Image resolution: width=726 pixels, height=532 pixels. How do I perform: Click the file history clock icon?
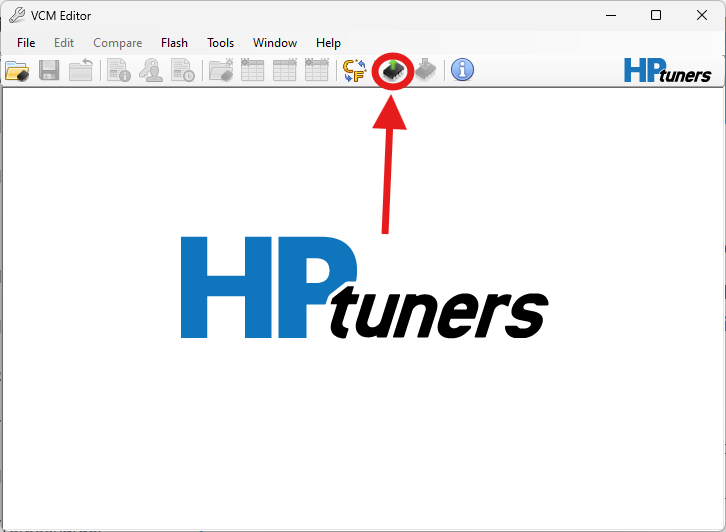(x=183, y=70)
